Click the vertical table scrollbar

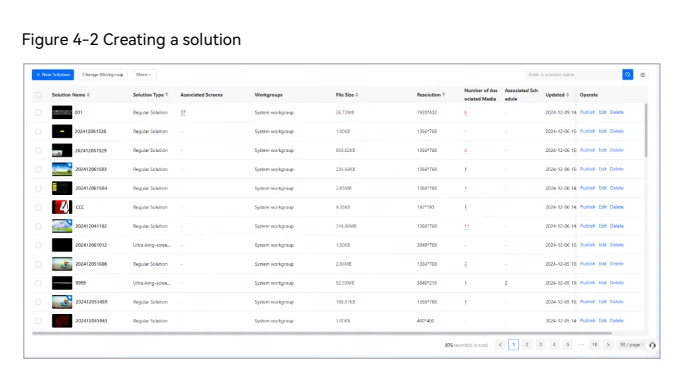(x=646, y=131)
